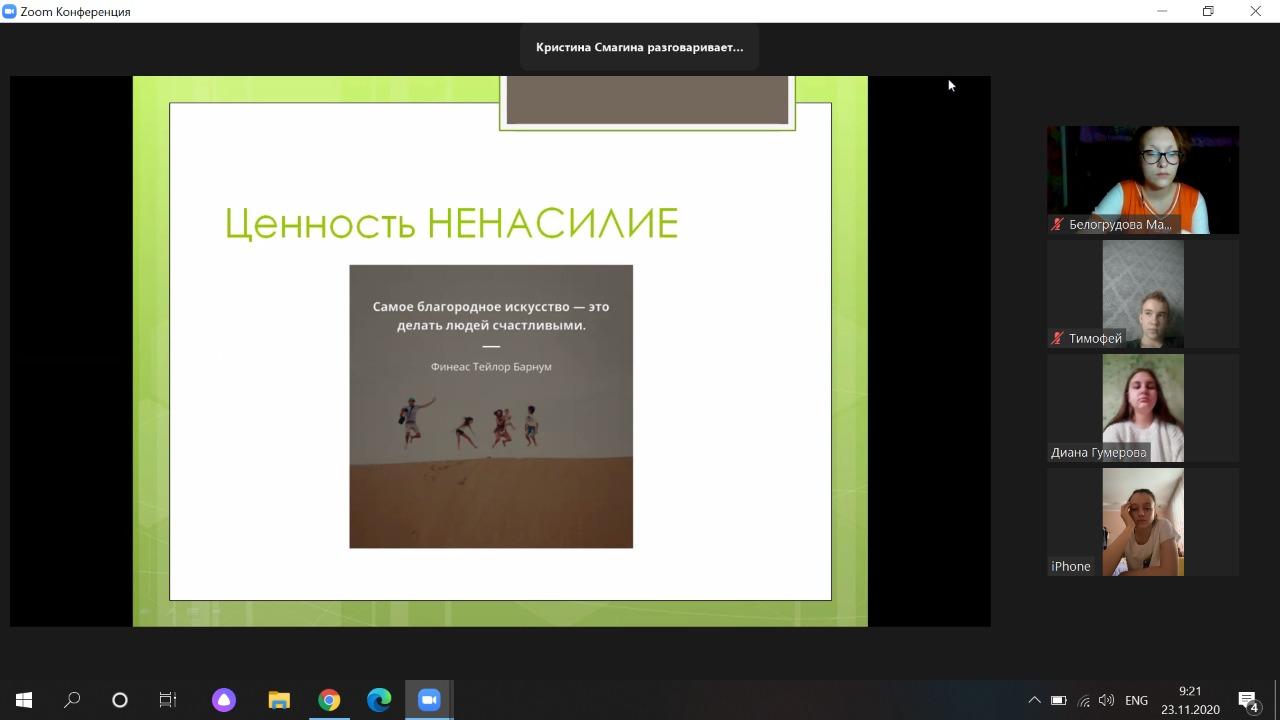Select the iPhone participant video thumbnail
Screen dimensions: 1280x720
[x=1142, y=521]
